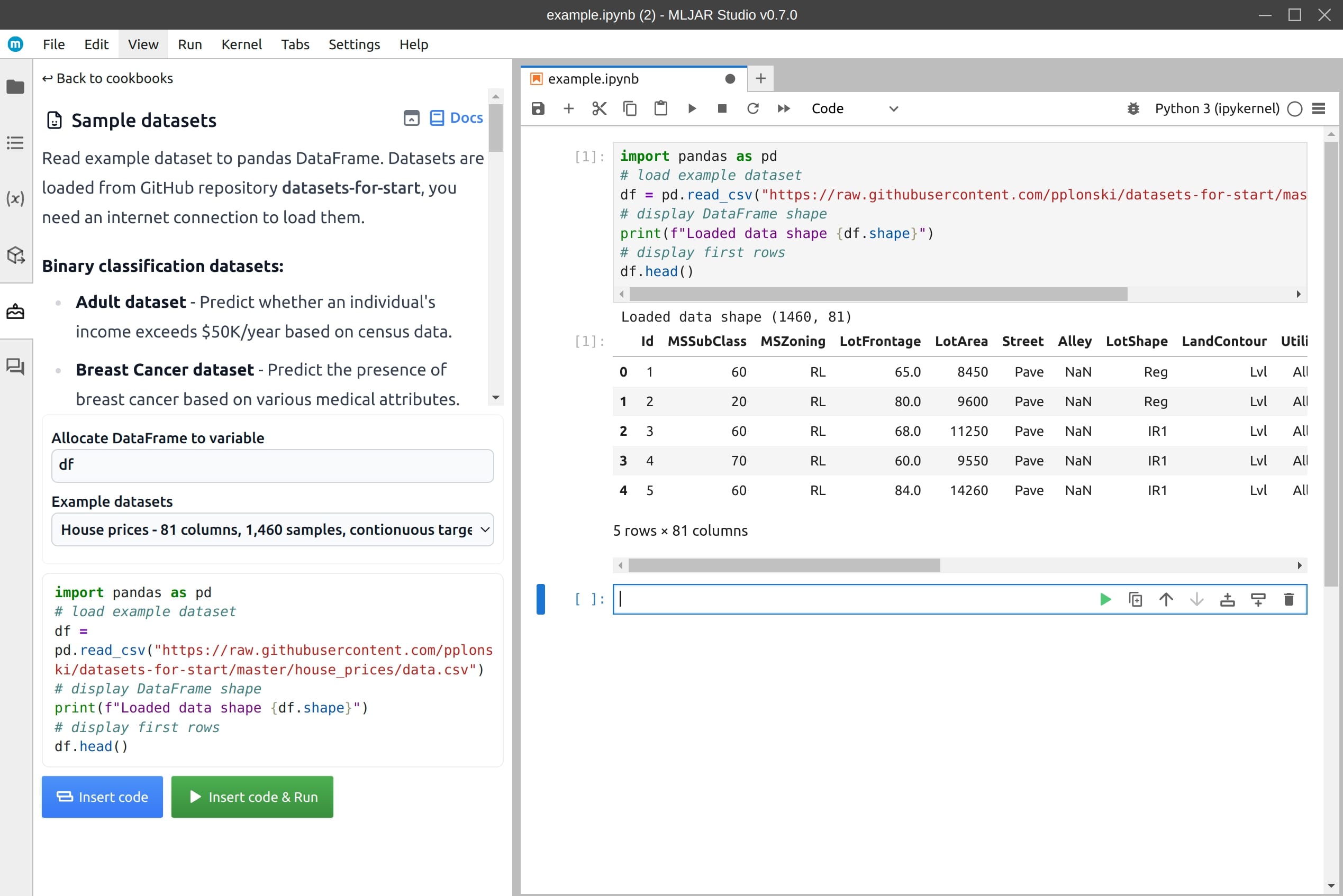Click the MSSubClass column header
Viewport: 1343px width, 896px height.
(x=706, y=341)
